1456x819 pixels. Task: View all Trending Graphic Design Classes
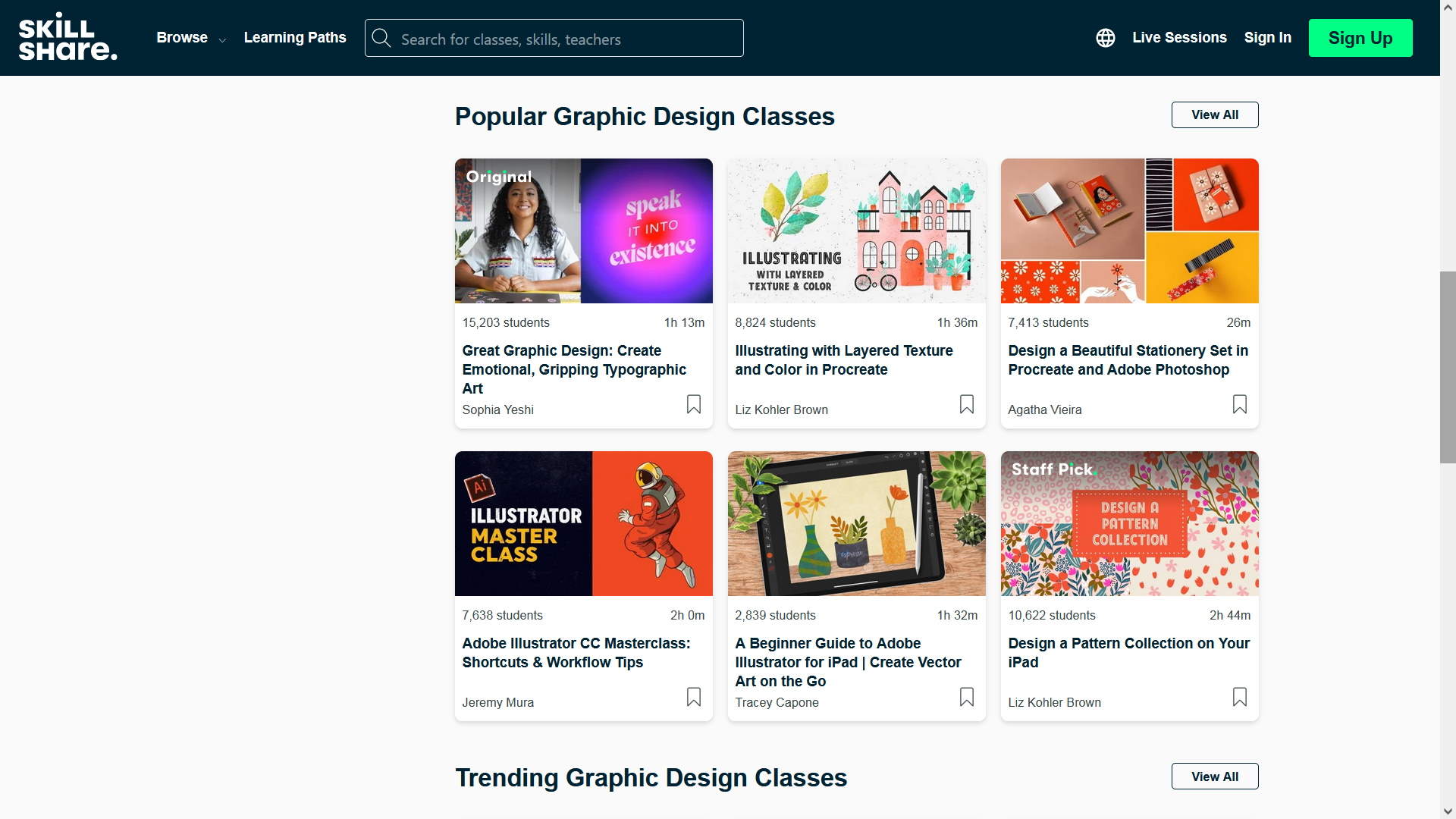pos(1215,777)
